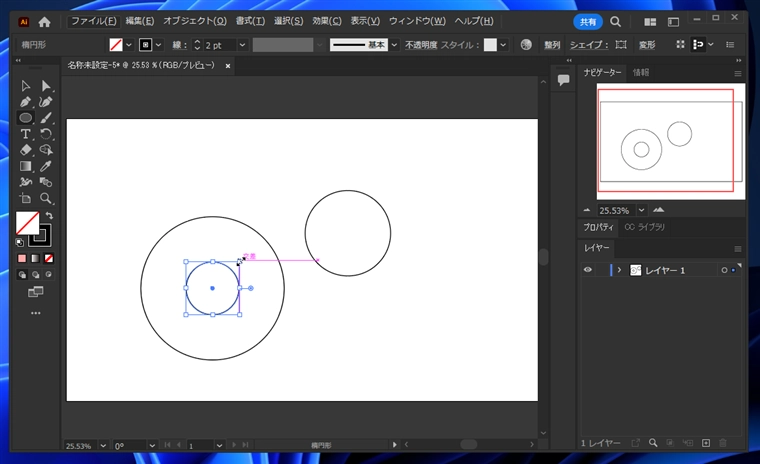Open the fill color dropdown arrow
The image size is (760, 464).
[x=129, y=45]
